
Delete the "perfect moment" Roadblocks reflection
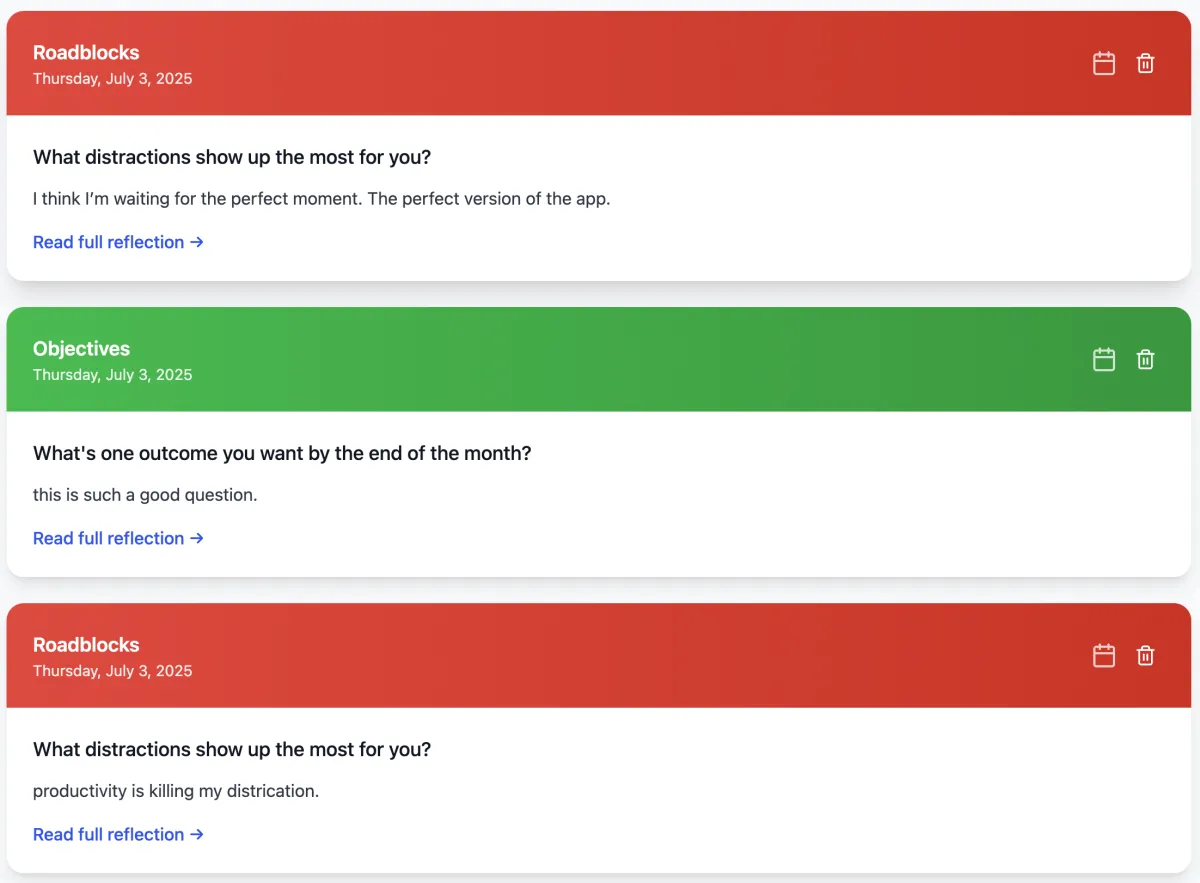click(1146, 63)
